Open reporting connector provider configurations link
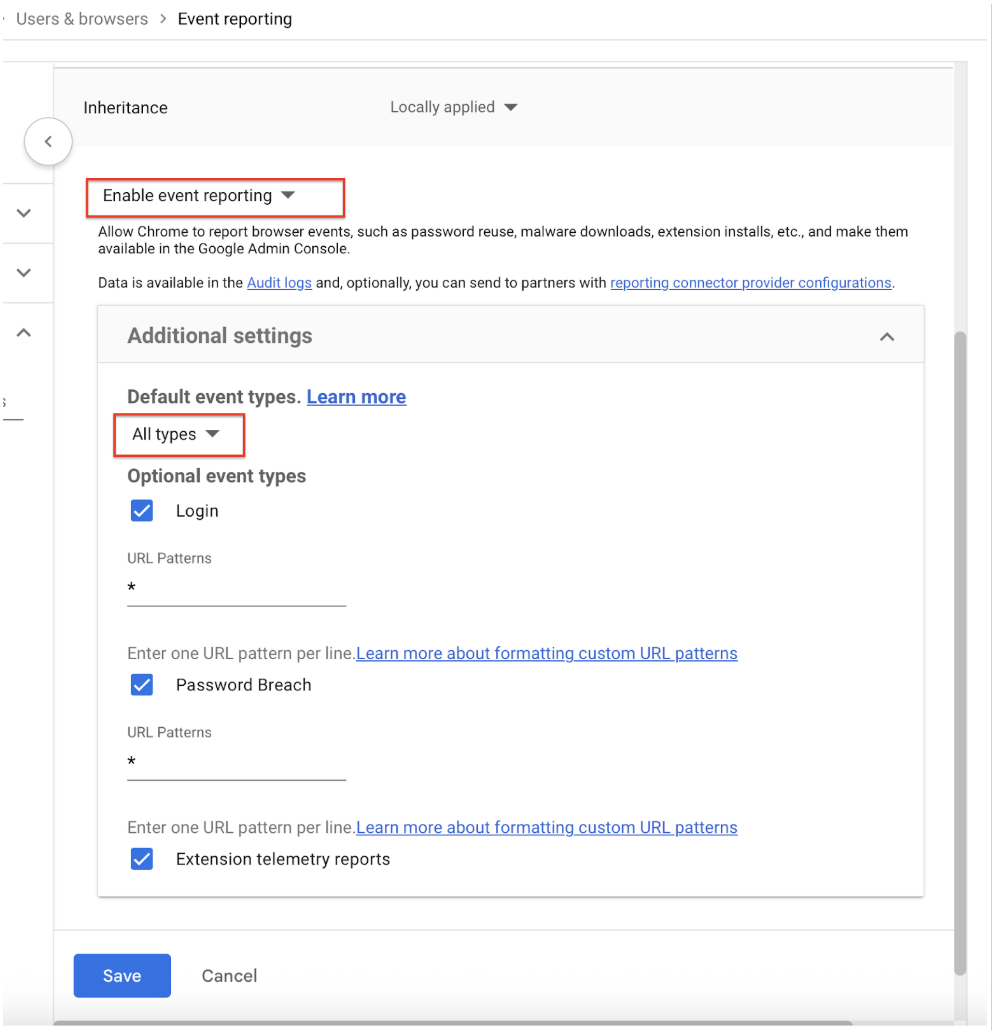The image size is (992, 1030). point(750,283)
